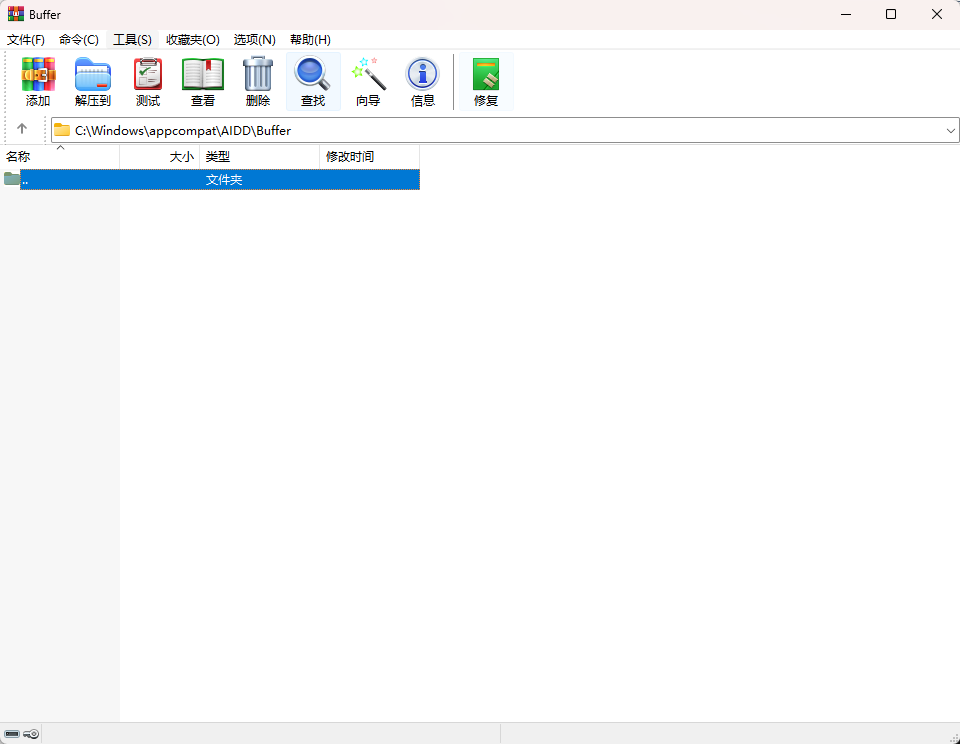This screenshot has height=744, width=960.
Task: Open the 收藏夹(O) favorites menu
Action: [x=193, y=40]
